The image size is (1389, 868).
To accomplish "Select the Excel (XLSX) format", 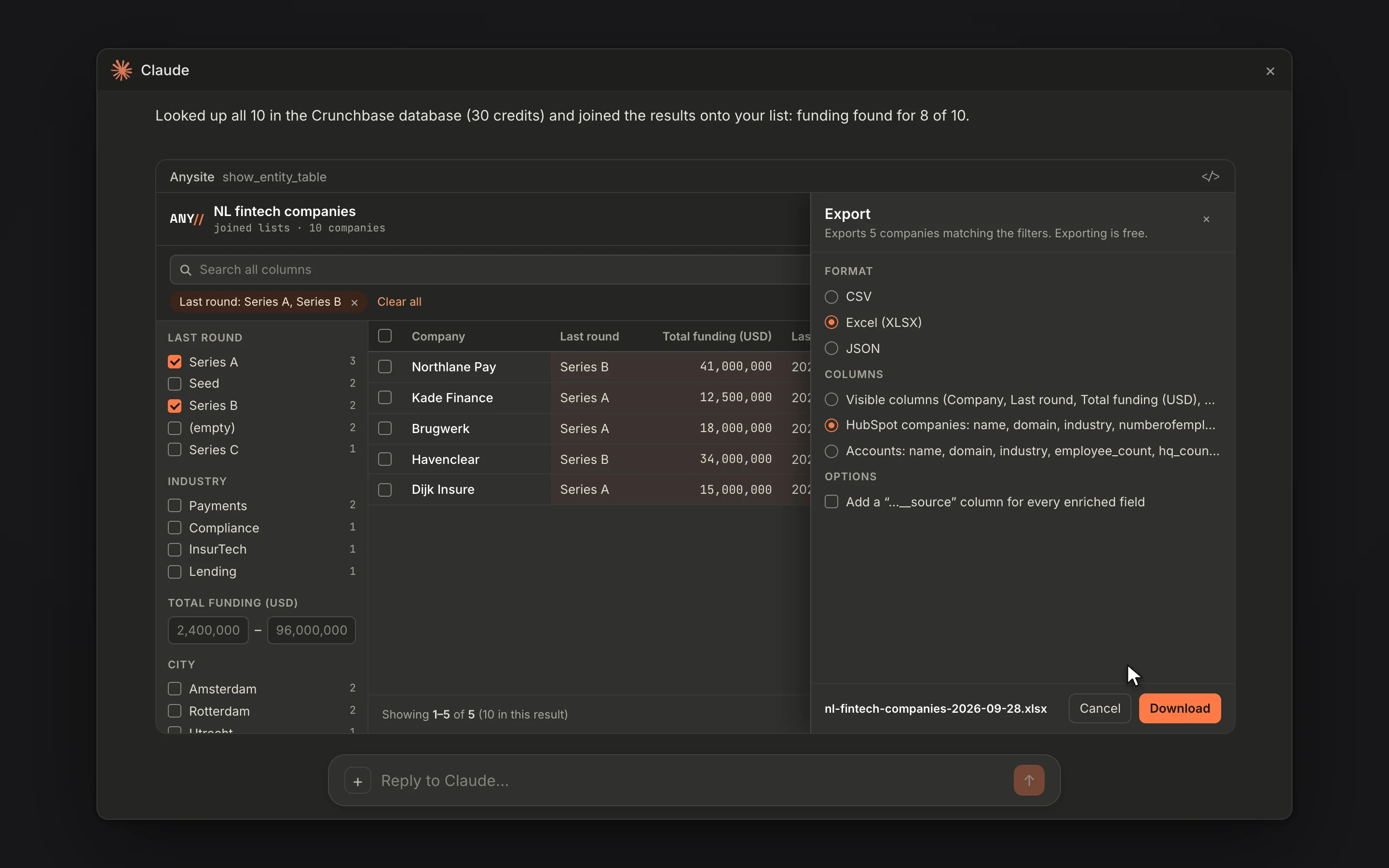I will point(831,323).
